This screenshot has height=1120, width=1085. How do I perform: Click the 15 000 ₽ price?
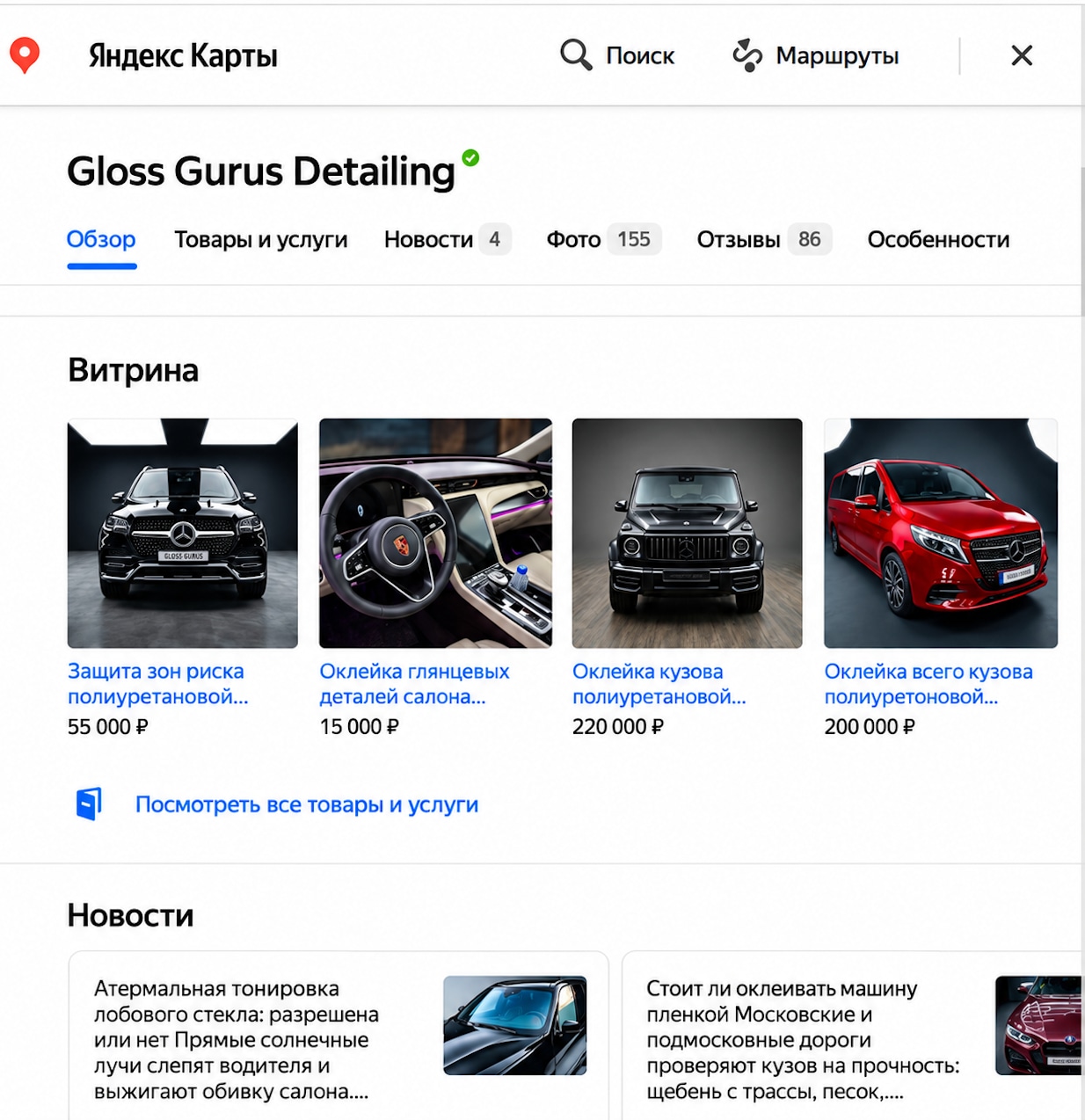point(360,727)
